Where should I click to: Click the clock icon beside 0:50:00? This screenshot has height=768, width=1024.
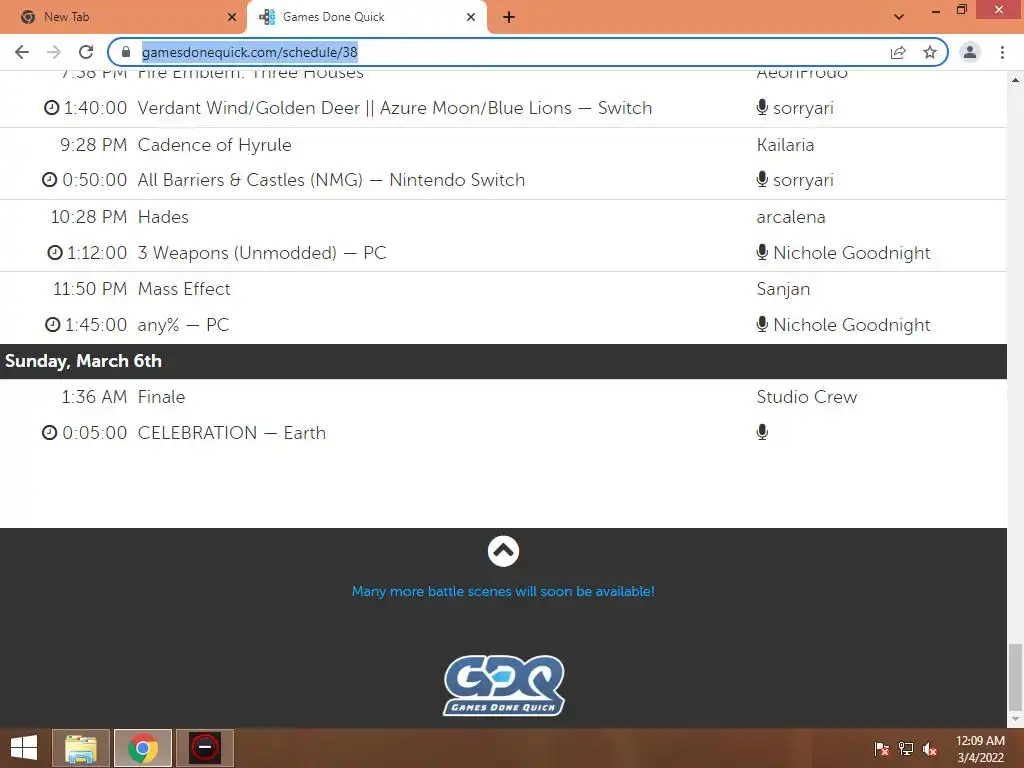(x=50, y=180)
